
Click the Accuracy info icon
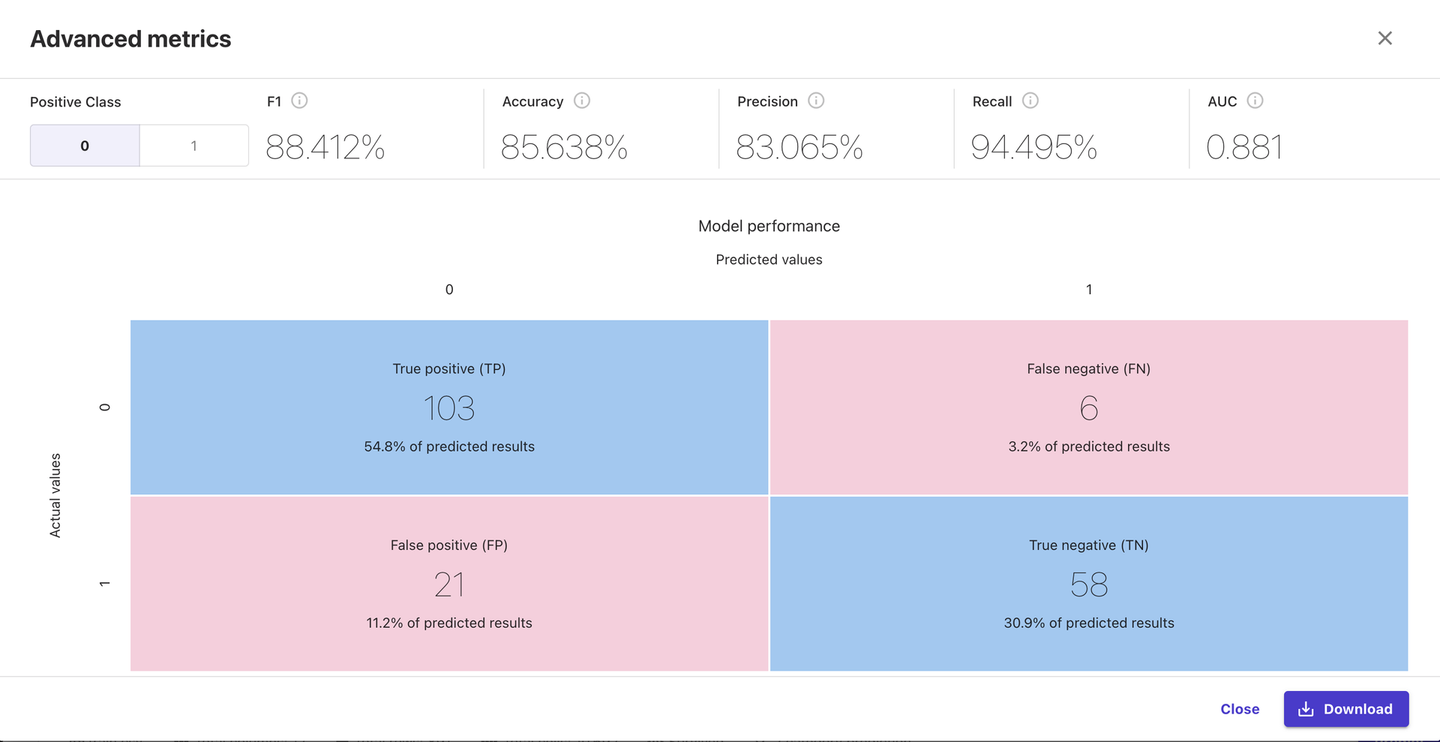(582, 101)
